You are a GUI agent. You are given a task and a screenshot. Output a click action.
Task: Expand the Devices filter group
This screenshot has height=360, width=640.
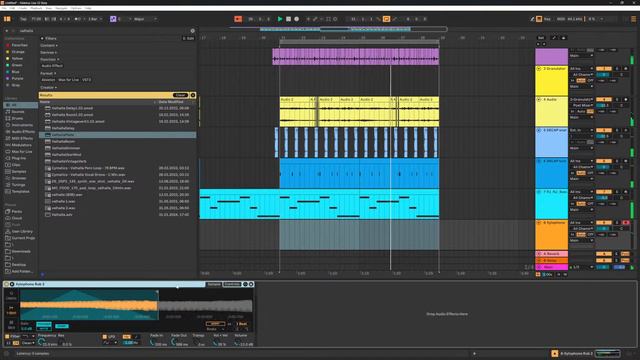coord(49,52)
